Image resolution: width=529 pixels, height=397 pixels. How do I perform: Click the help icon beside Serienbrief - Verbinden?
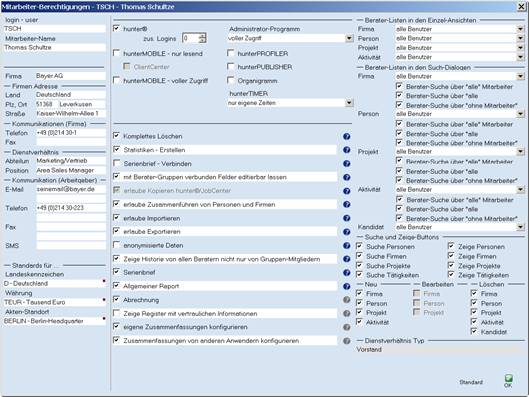click(346, 164)
